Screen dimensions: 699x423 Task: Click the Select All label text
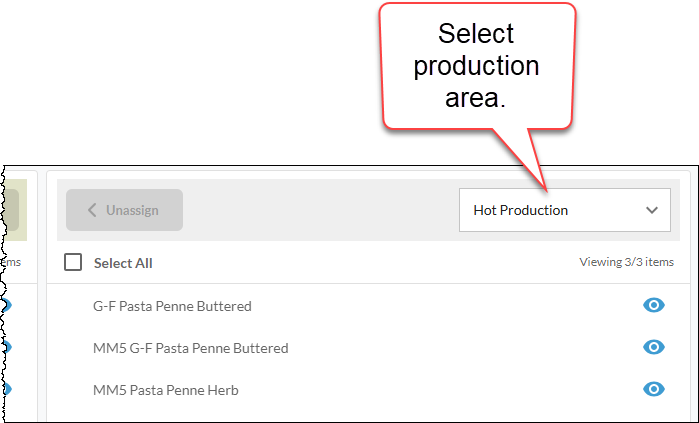coord(123,263)
